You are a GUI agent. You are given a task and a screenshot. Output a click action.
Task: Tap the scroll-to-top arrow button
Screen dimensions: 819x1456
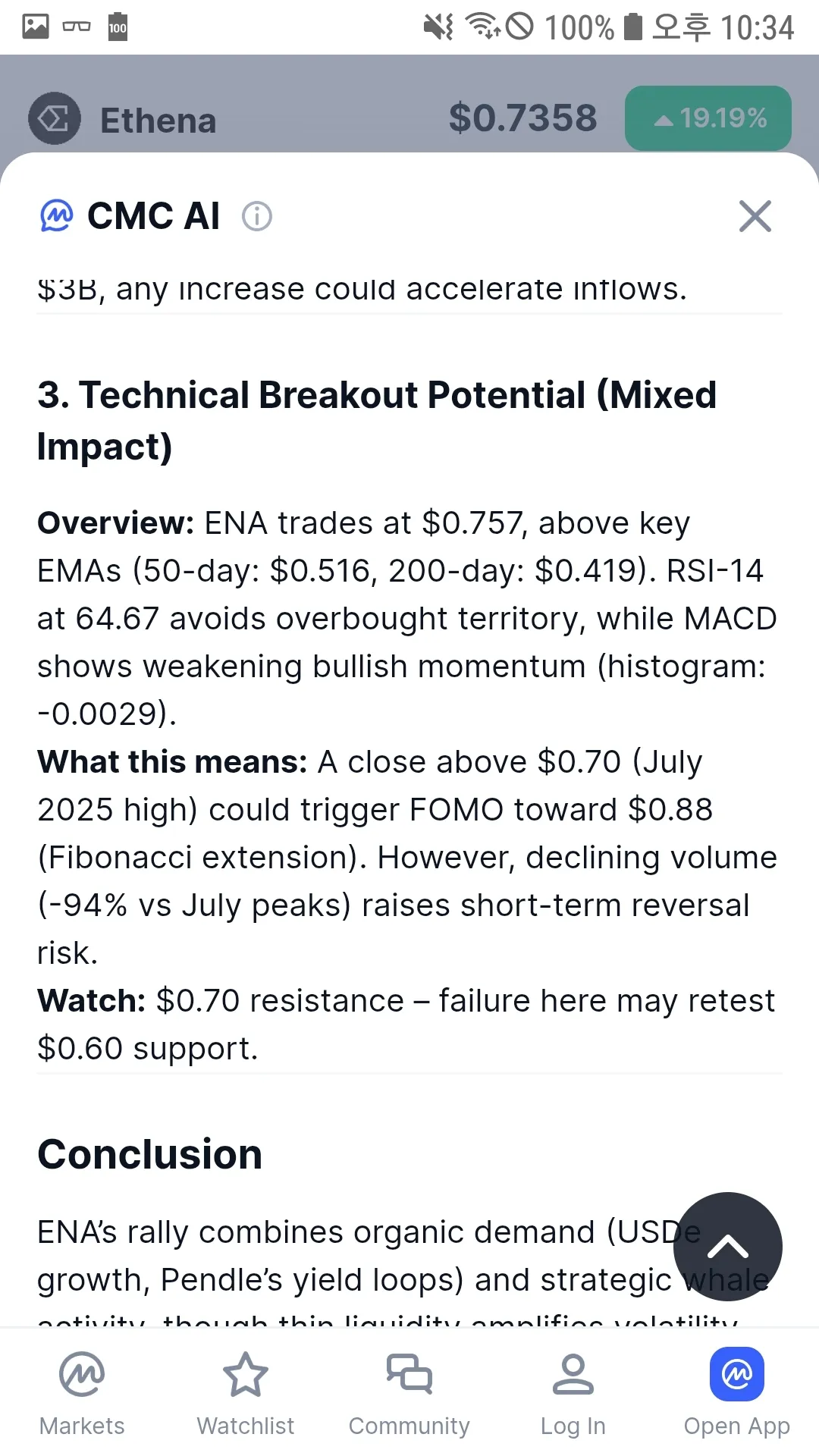click(727, 1246)
